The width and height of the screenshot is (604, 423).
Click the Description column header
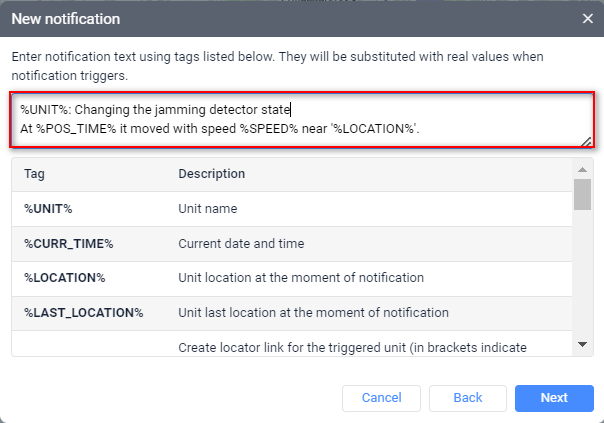tap(211, 174)
